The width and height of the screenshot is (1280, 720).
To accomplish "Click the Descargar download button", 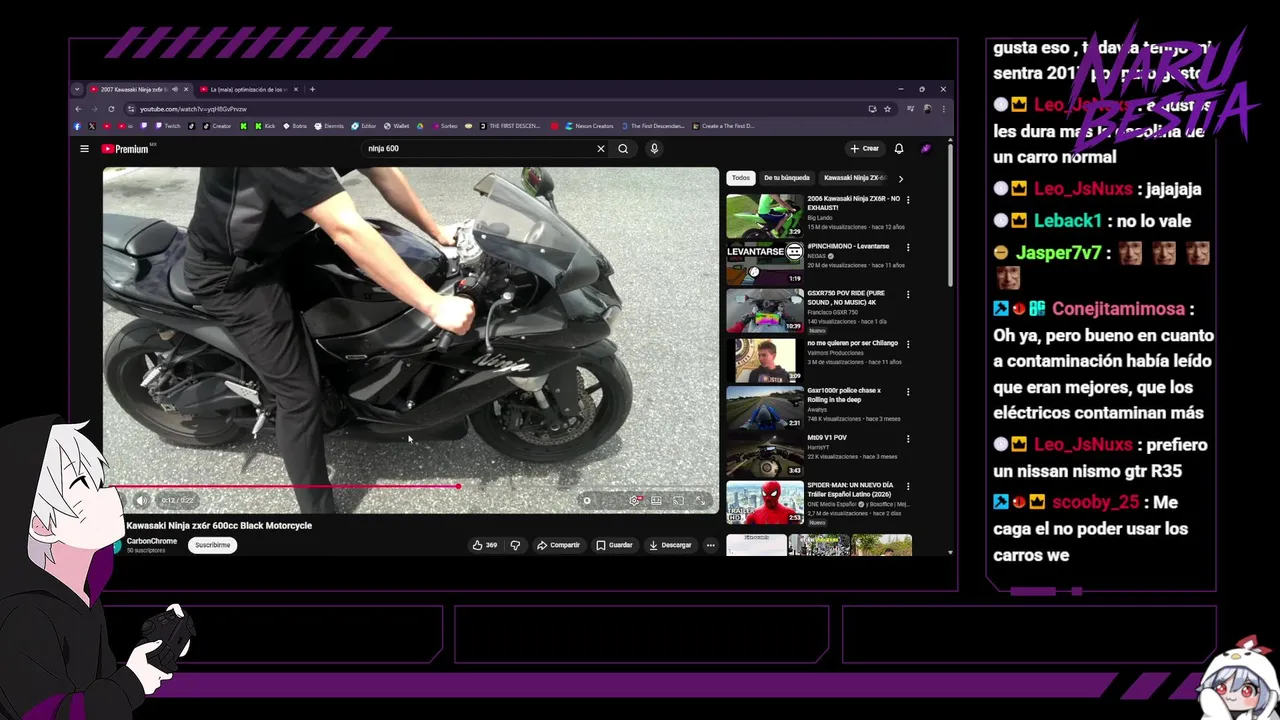I will [670, 545].
